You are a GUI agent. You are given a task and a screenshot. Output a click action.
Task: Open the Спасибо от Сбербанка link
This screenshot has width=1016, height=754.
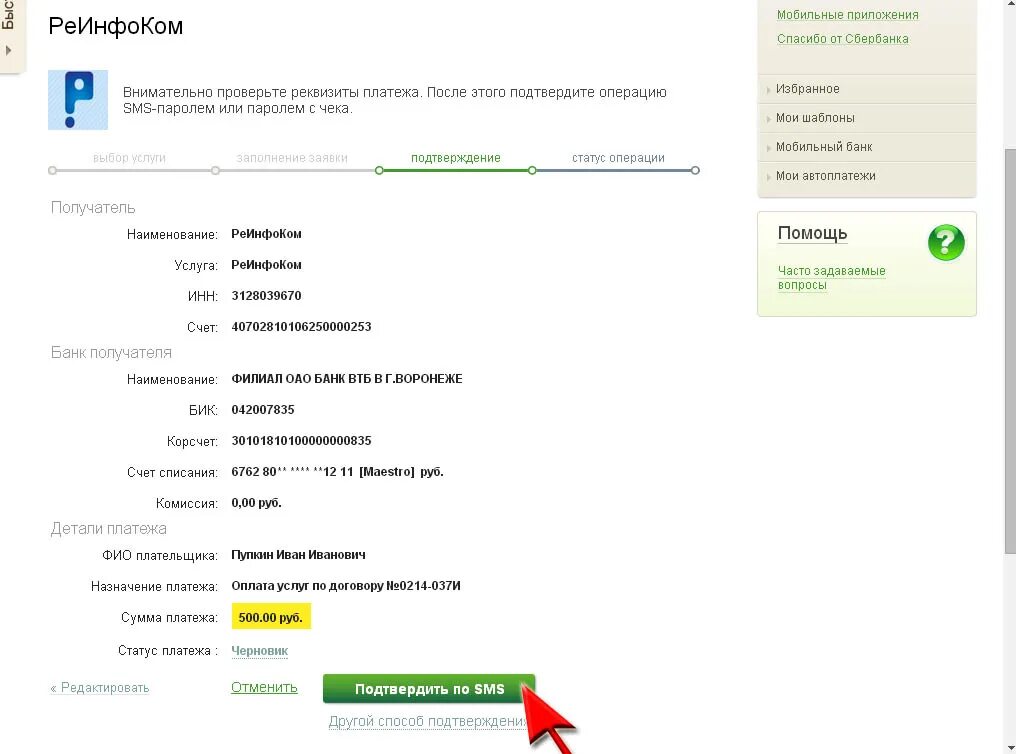842,39
